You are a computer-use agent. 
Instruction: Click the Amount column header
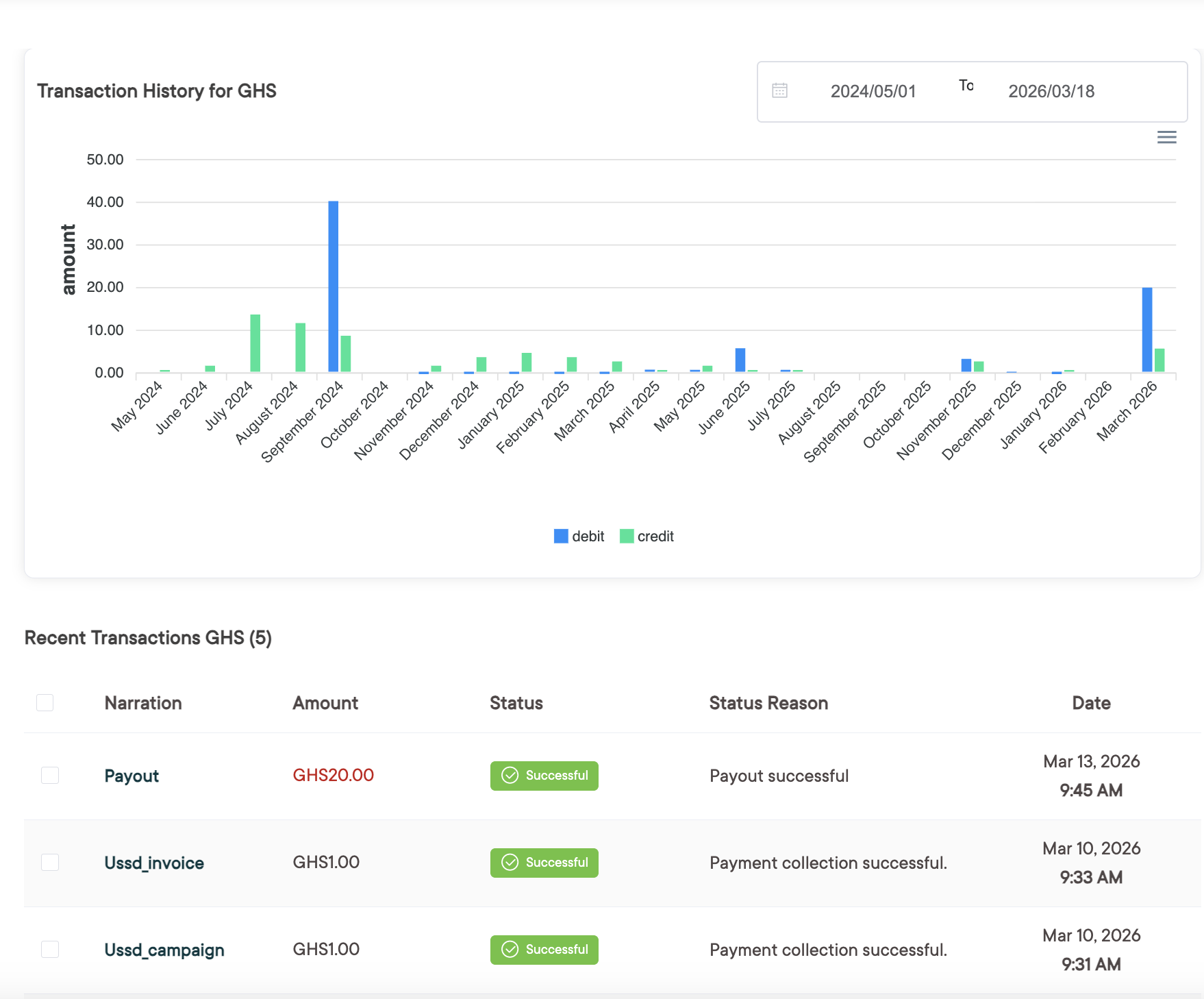coord(325,704)
